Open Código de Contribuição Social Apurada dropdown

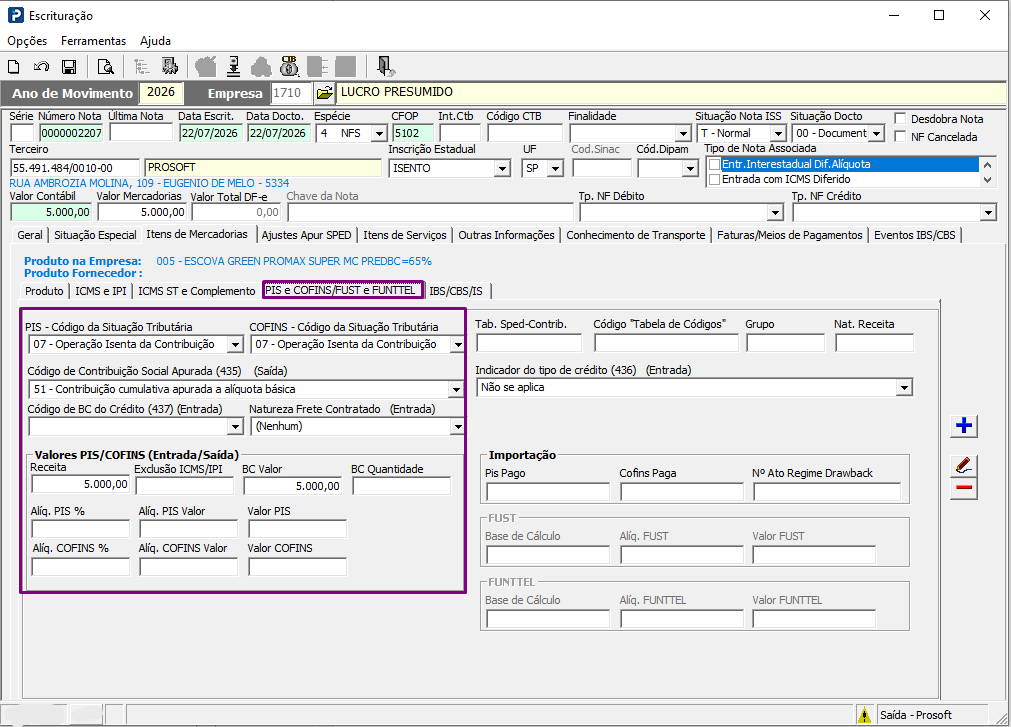click(x=456, y=389)
